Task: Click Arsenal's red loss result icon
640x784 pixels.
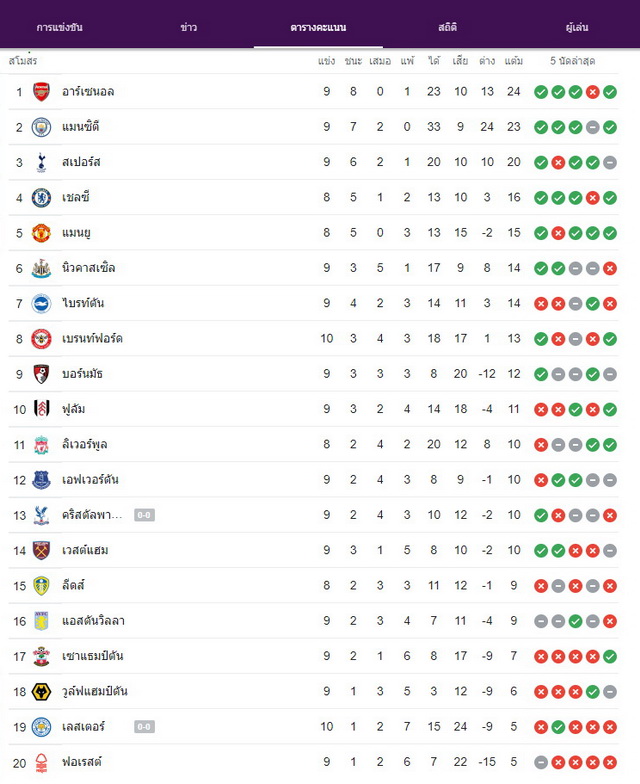Action: coord(592,92)
